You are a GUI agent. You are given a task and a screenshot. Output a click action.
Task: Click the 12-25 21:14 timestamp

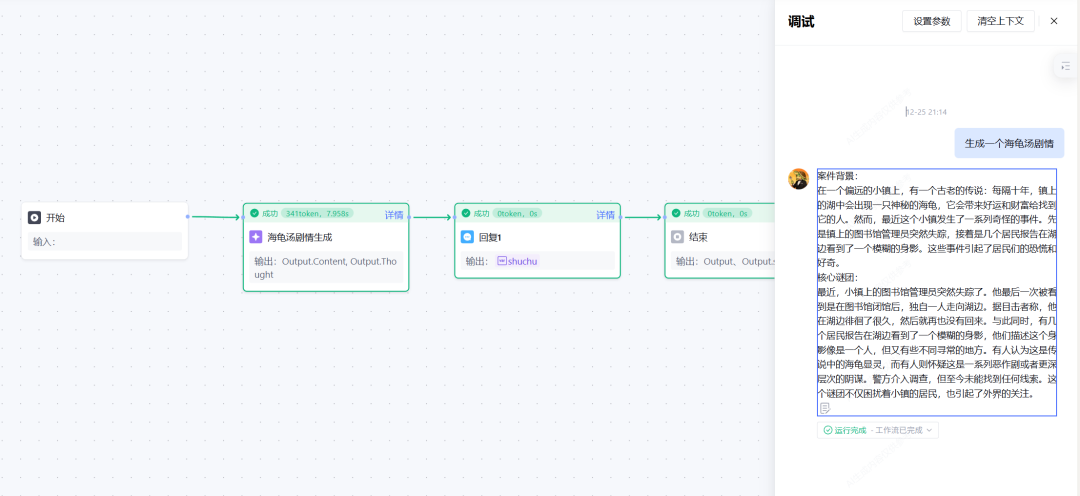pos(926,112)
